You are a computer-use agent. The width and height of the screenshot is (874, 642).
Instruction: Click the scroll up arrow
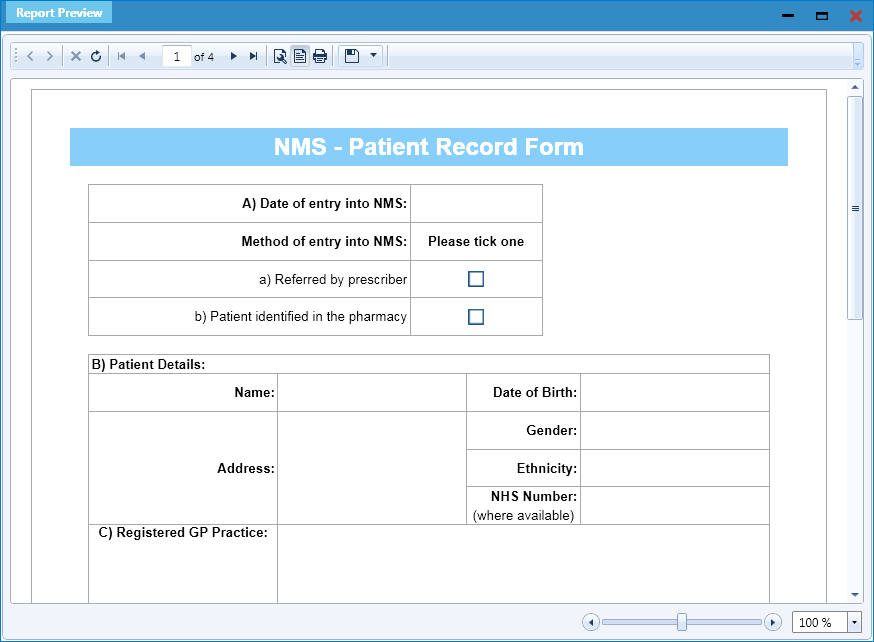(855, 87)
